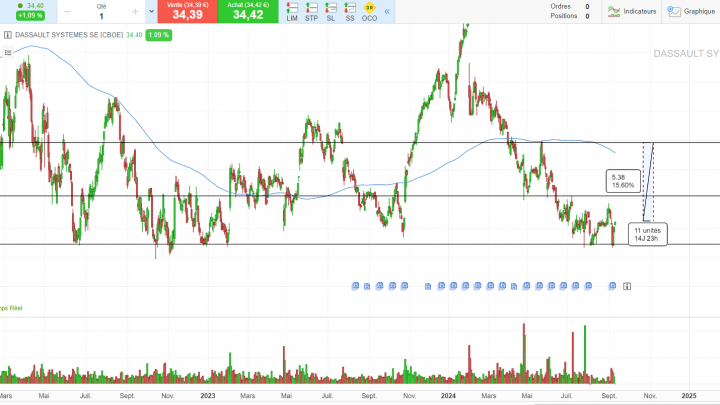The width and height of the screenshot is (720, 405).
Task: Select the OCO order icon
Action: (x=369, y=12)
